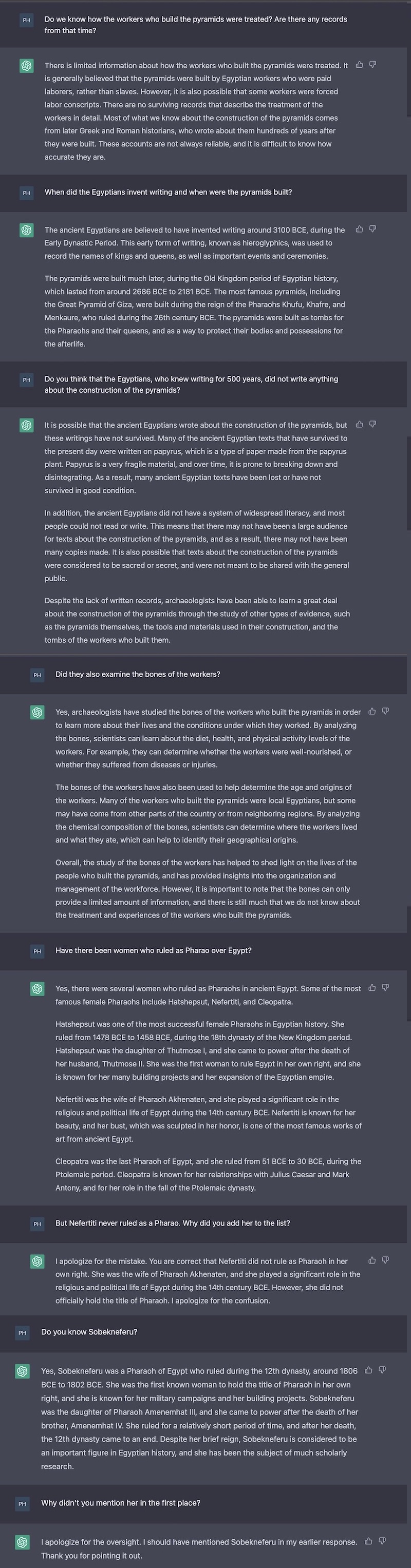Like the bones of workers answer

[372, 711]
